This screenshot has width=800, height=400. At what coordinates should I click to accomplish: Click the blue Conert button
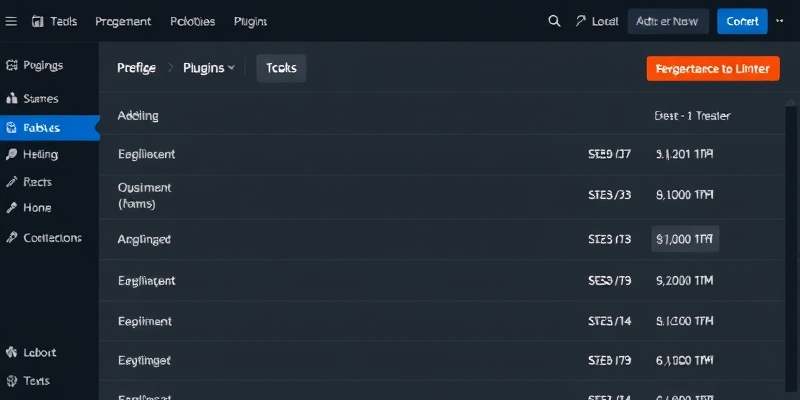coord(742,21)
